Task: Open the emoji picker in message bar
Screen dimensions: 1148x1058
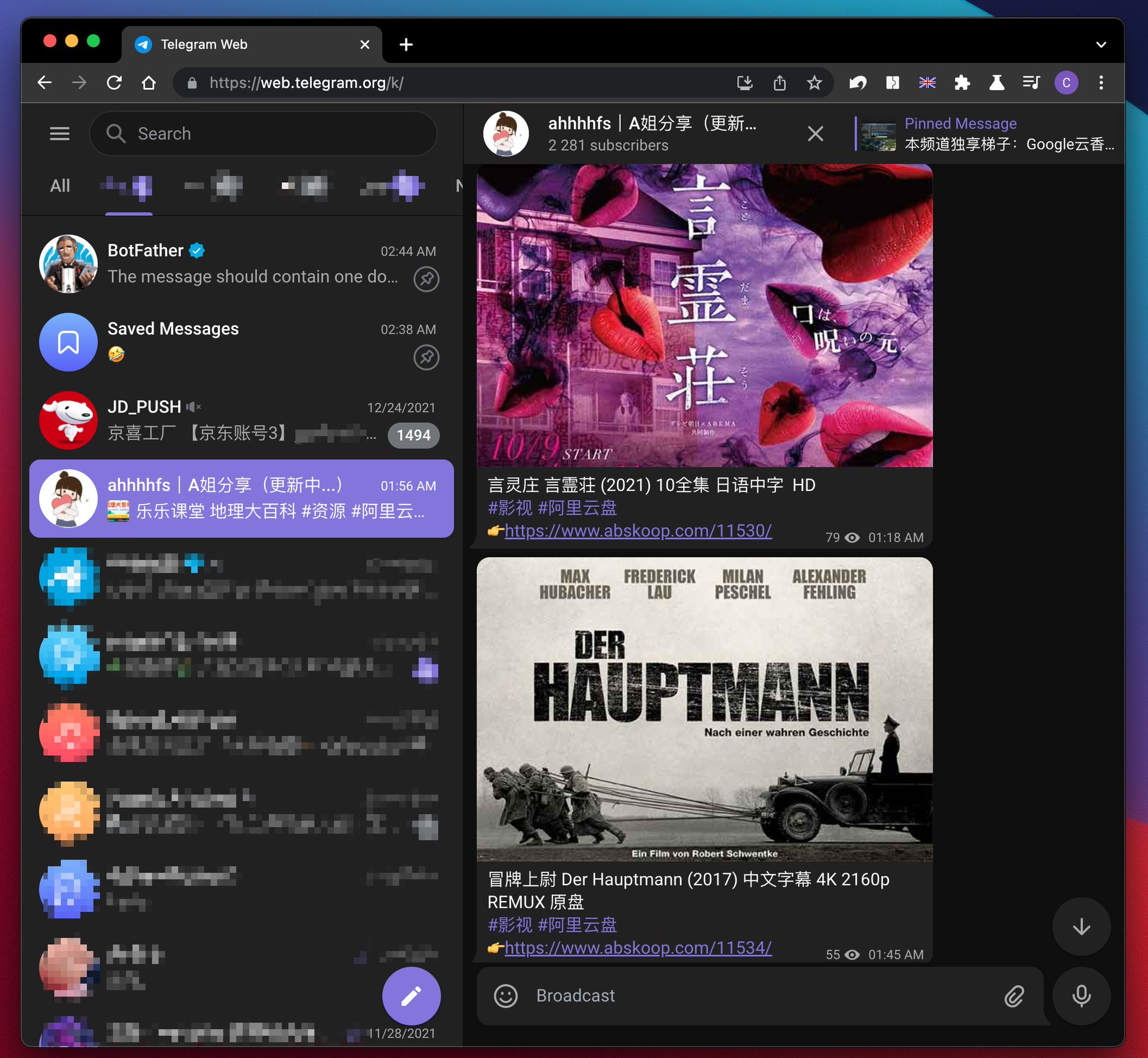Action: click(507, 996)
